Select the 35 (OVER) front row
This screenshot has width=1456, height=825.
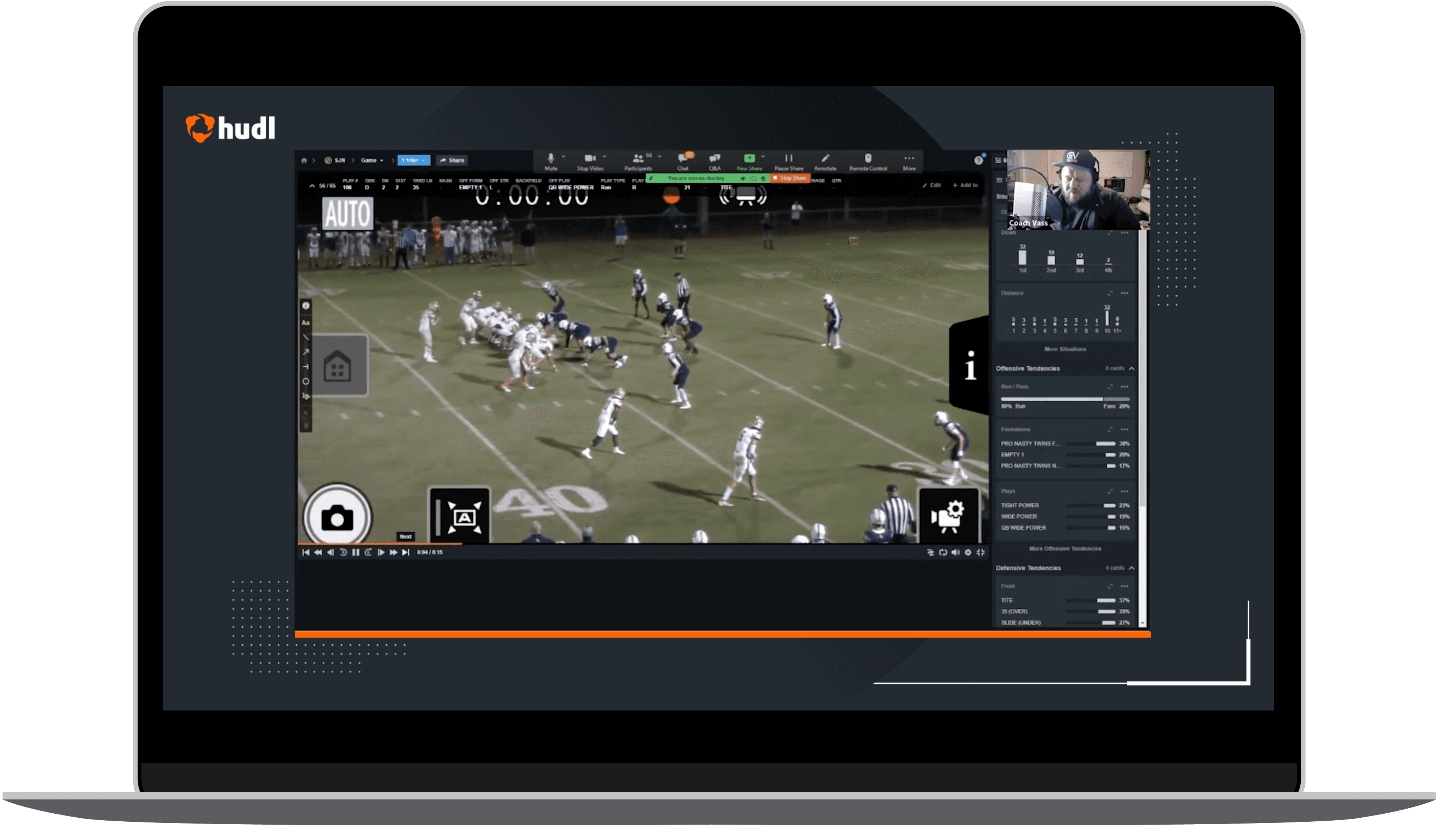(1065, 612)
